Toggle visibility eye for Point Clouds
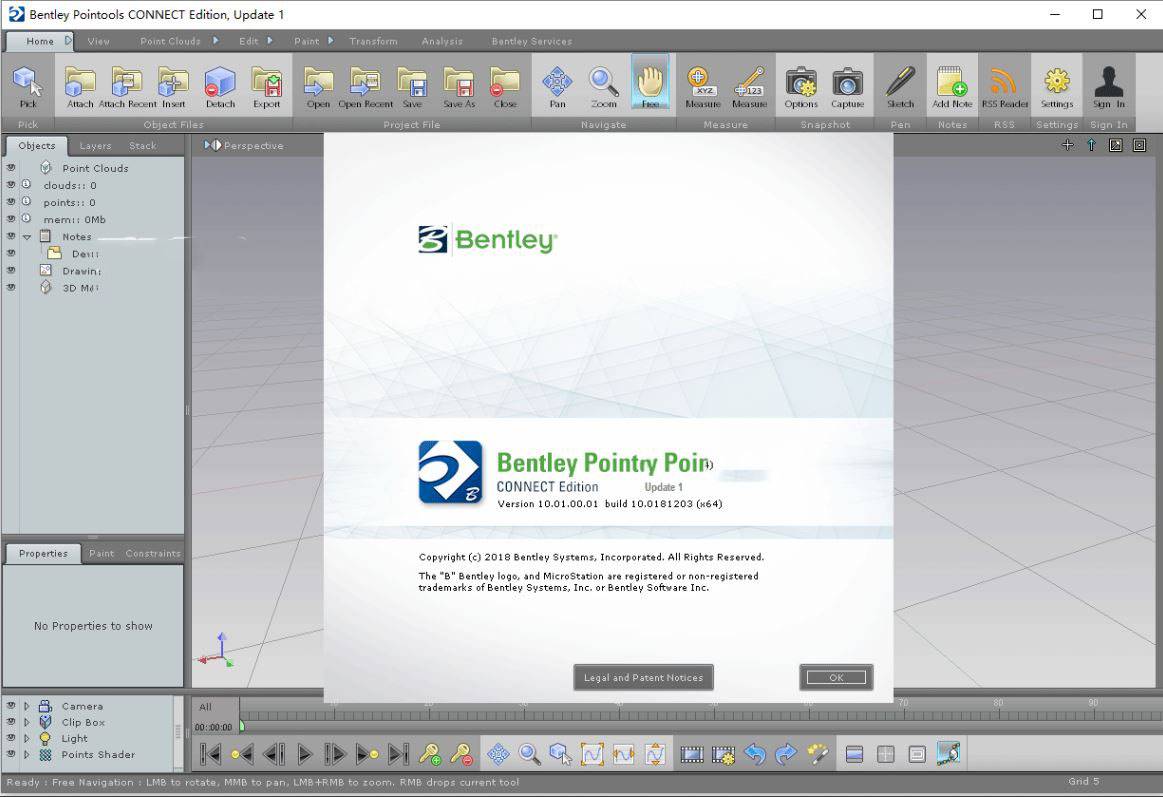This screenshot has height=797, width=1163. coord(11,168)
